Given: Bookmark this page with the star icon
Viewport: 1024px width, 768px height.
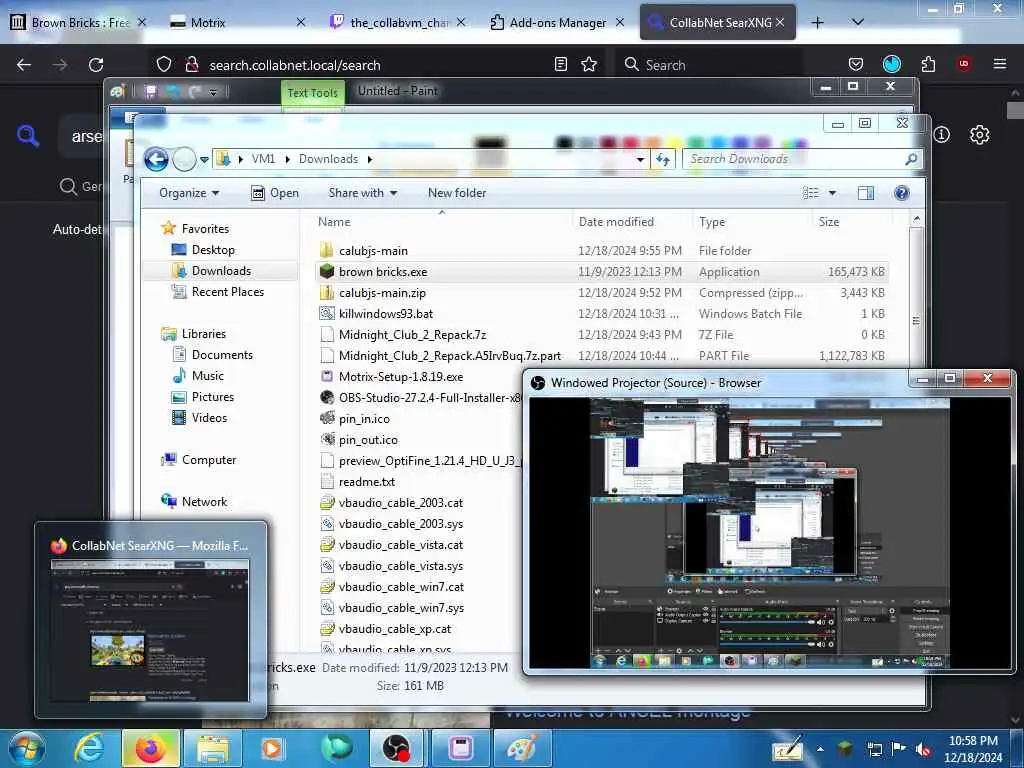Looking at the screenshot, I should (x=589, y=64).
